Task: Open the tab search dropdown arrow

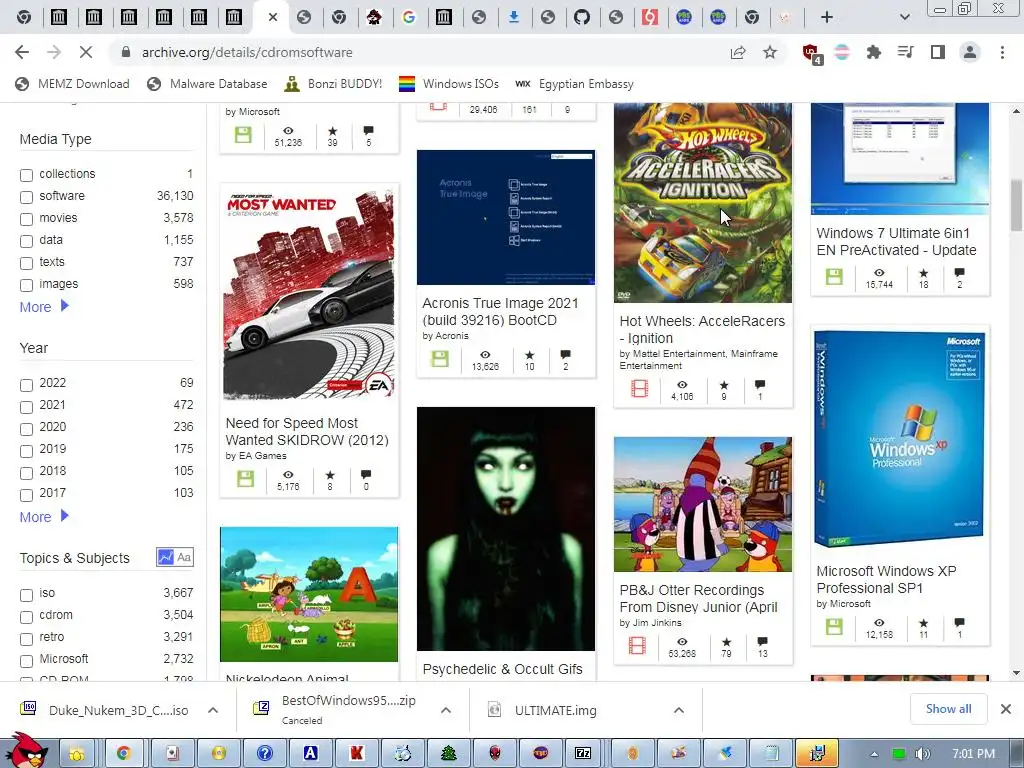Action: [x=904, y=17]
